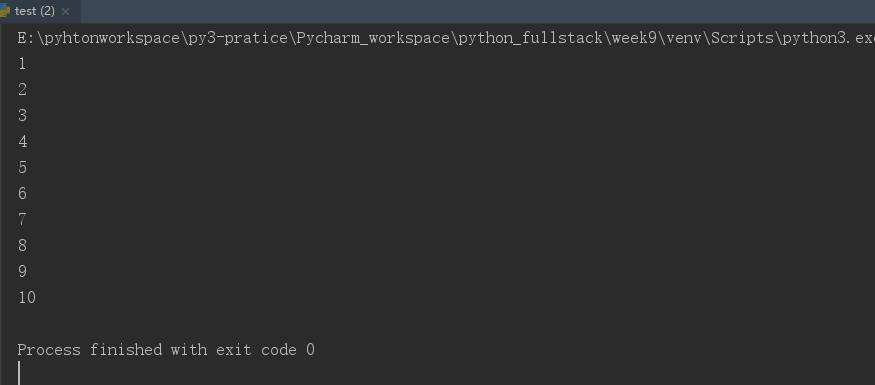This screenshot has width=875, height=385.
Task: Click the Pycharm_workspace segment of the path
Action: [x=373, y=38]
